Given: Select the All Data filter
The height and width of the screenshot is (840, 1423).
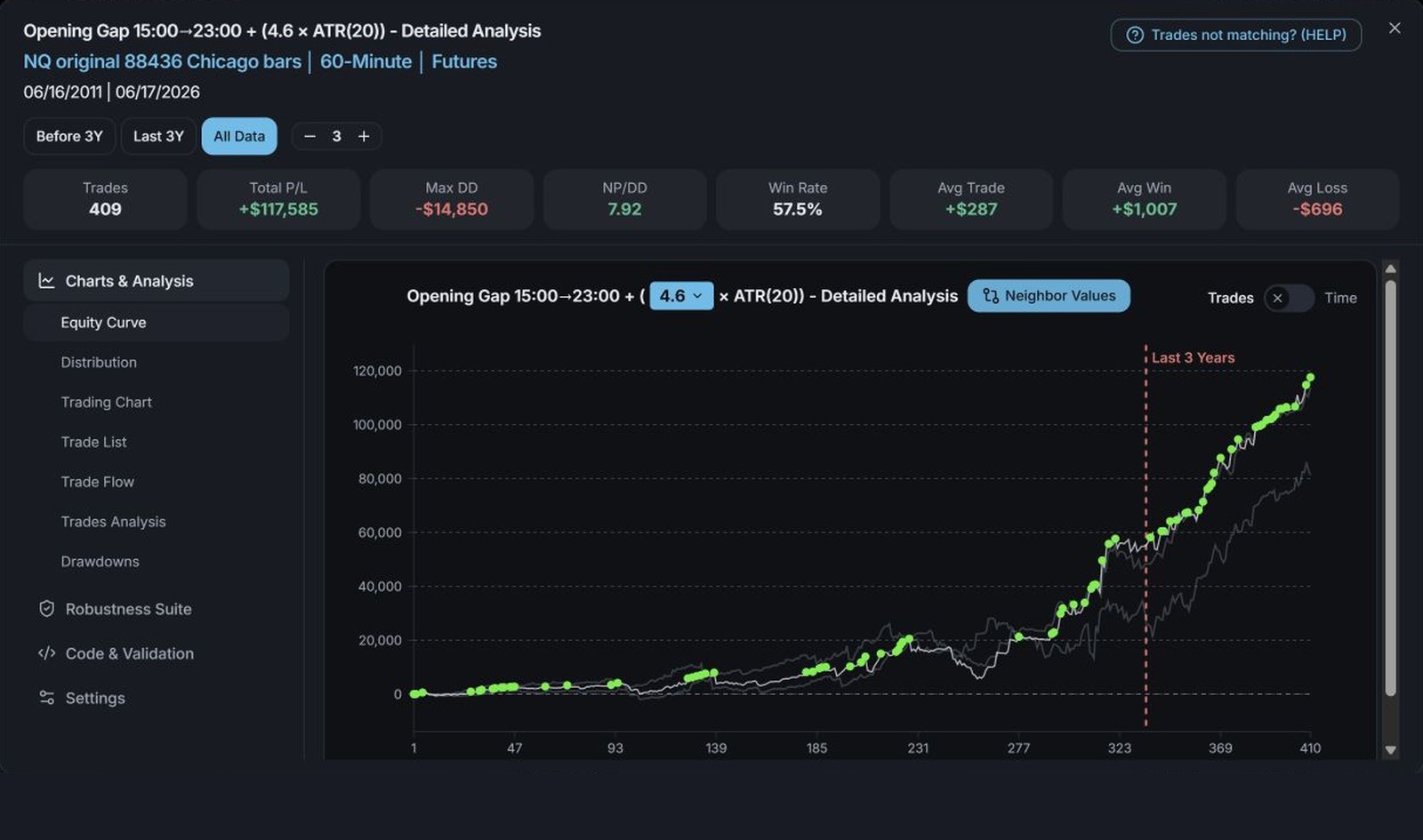Looking at the screenshot, I should [239, 136].
